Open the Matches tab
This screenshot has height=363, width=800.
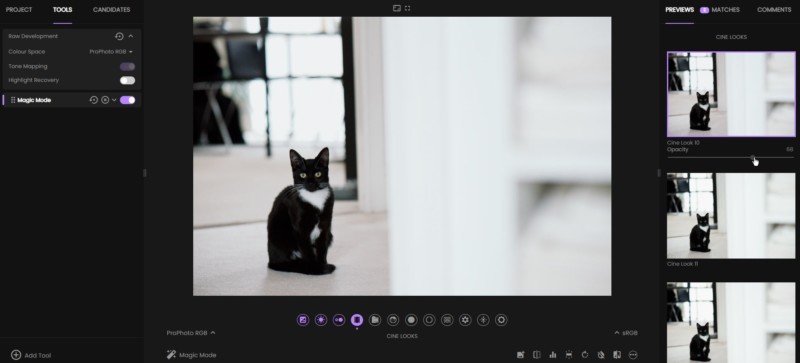pos(720,10)
